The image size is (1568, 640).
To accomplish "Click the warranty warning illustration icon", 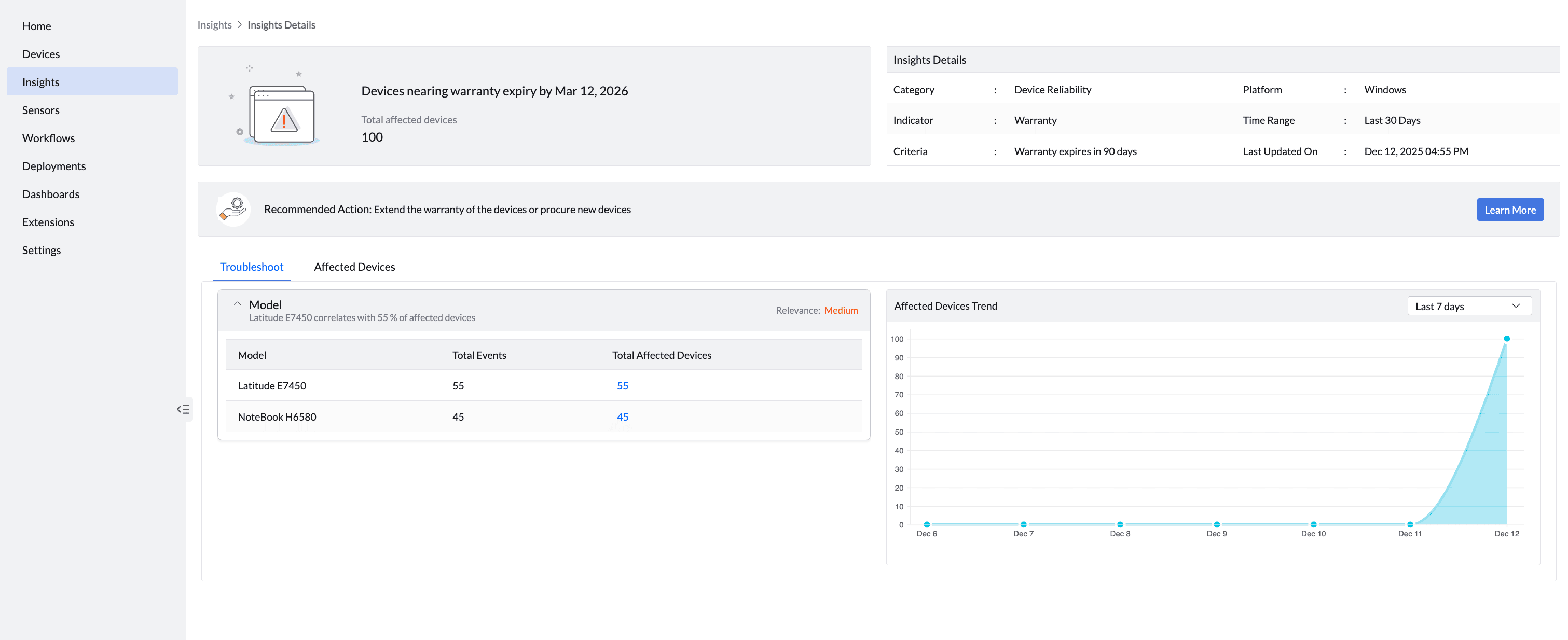I will pyautogui.click(x=281, y=114).
